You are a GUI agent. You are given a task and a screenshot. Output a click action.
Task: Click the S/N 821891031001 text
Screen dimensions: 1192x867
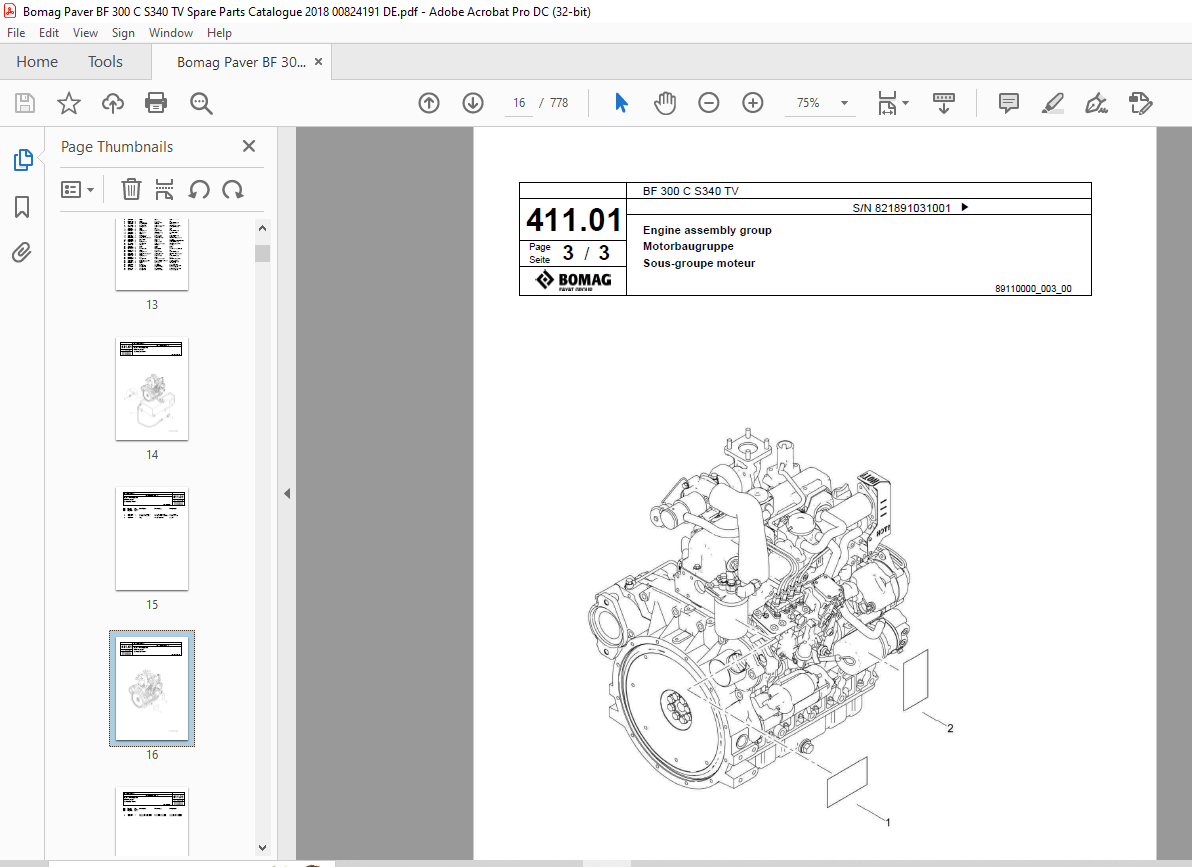(902, 208)
